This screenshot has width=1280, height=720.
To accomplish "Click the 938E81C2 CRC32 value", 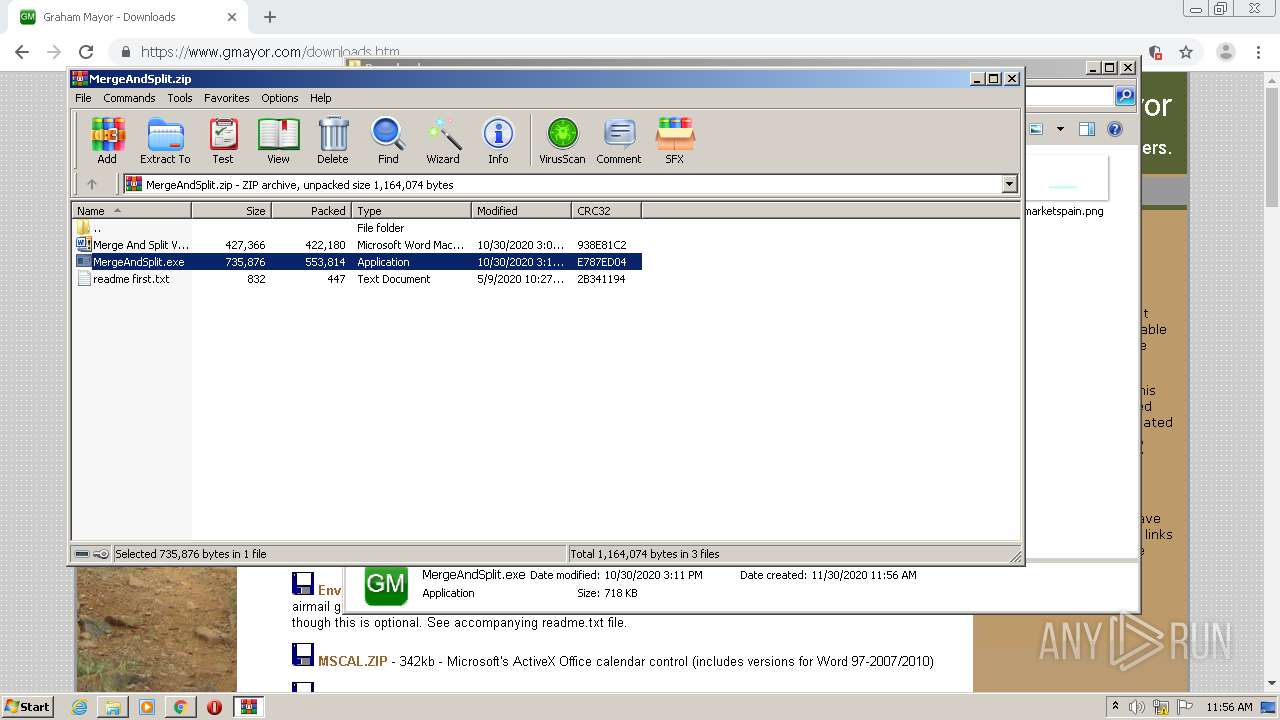I will [x=601, y=245].
